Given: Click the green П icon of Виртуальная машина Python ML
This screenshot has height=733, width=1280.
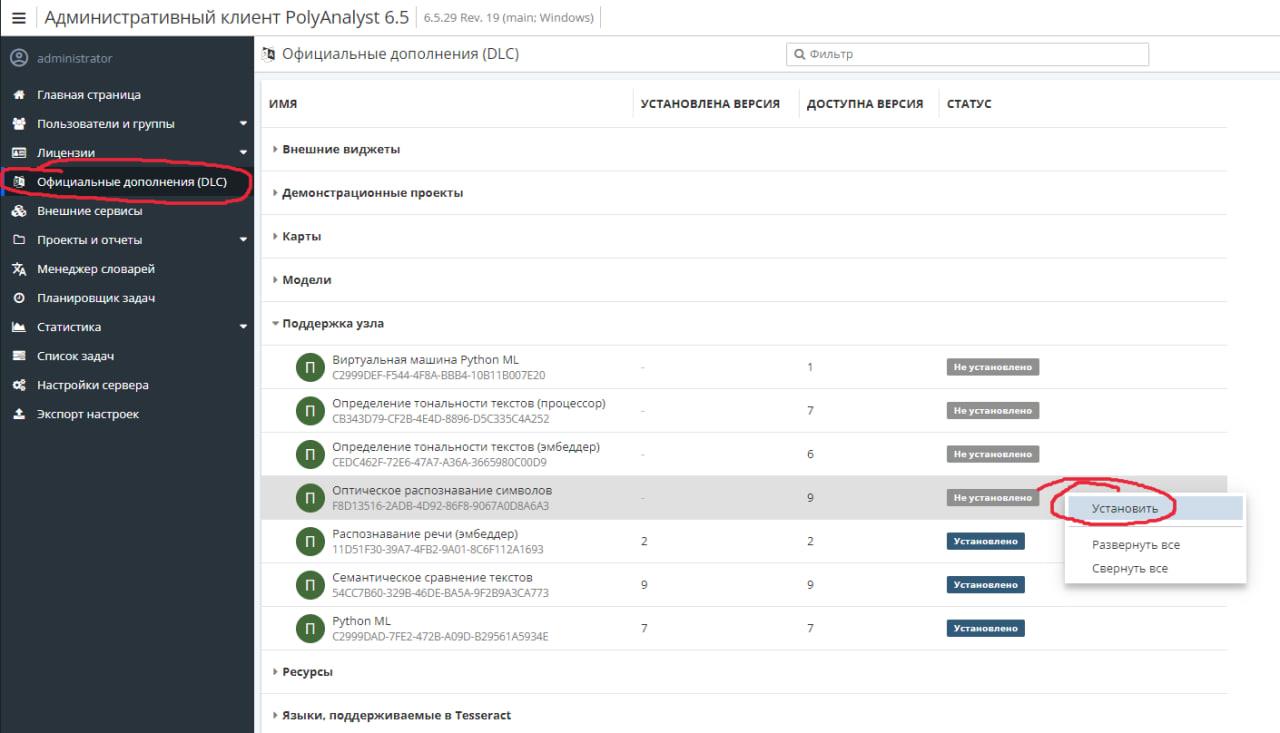Looking at the screenshot, I should point(311,367).
